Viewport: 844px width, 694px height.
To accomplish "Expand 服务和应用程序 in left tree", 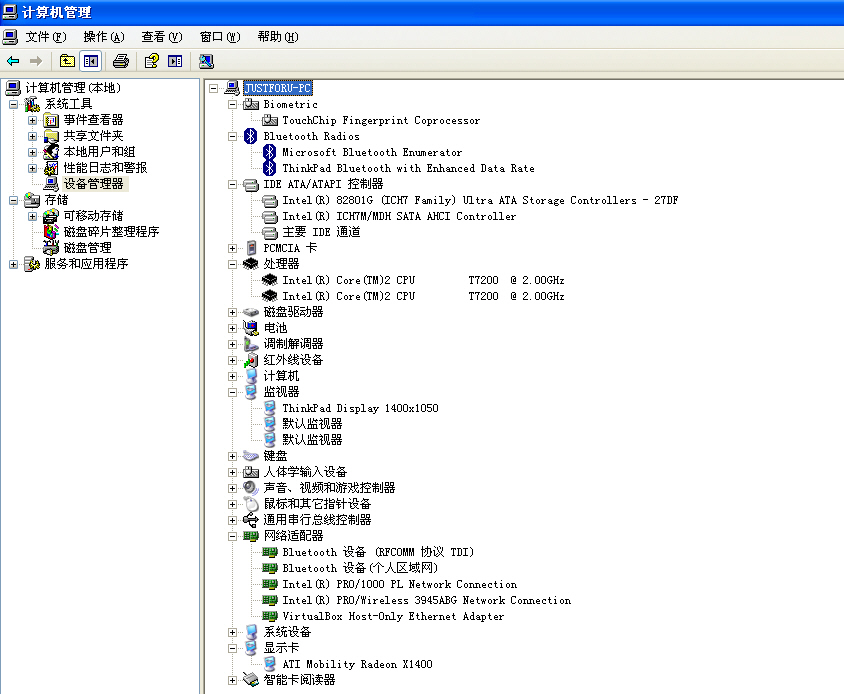I will (x=13, y=264).
